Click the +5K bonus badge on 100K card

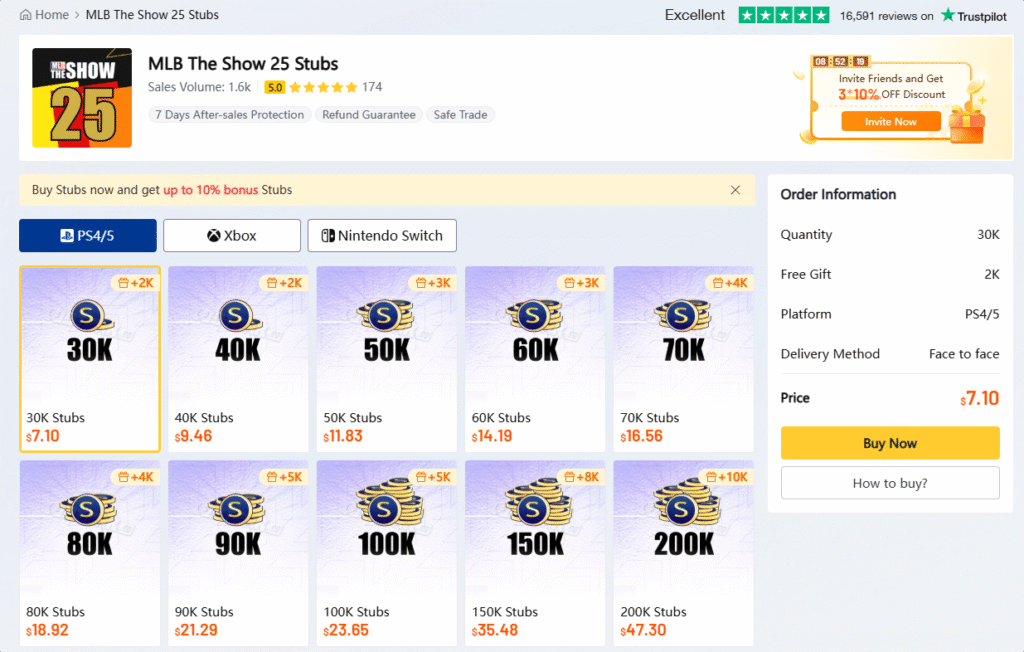point(432,477)
